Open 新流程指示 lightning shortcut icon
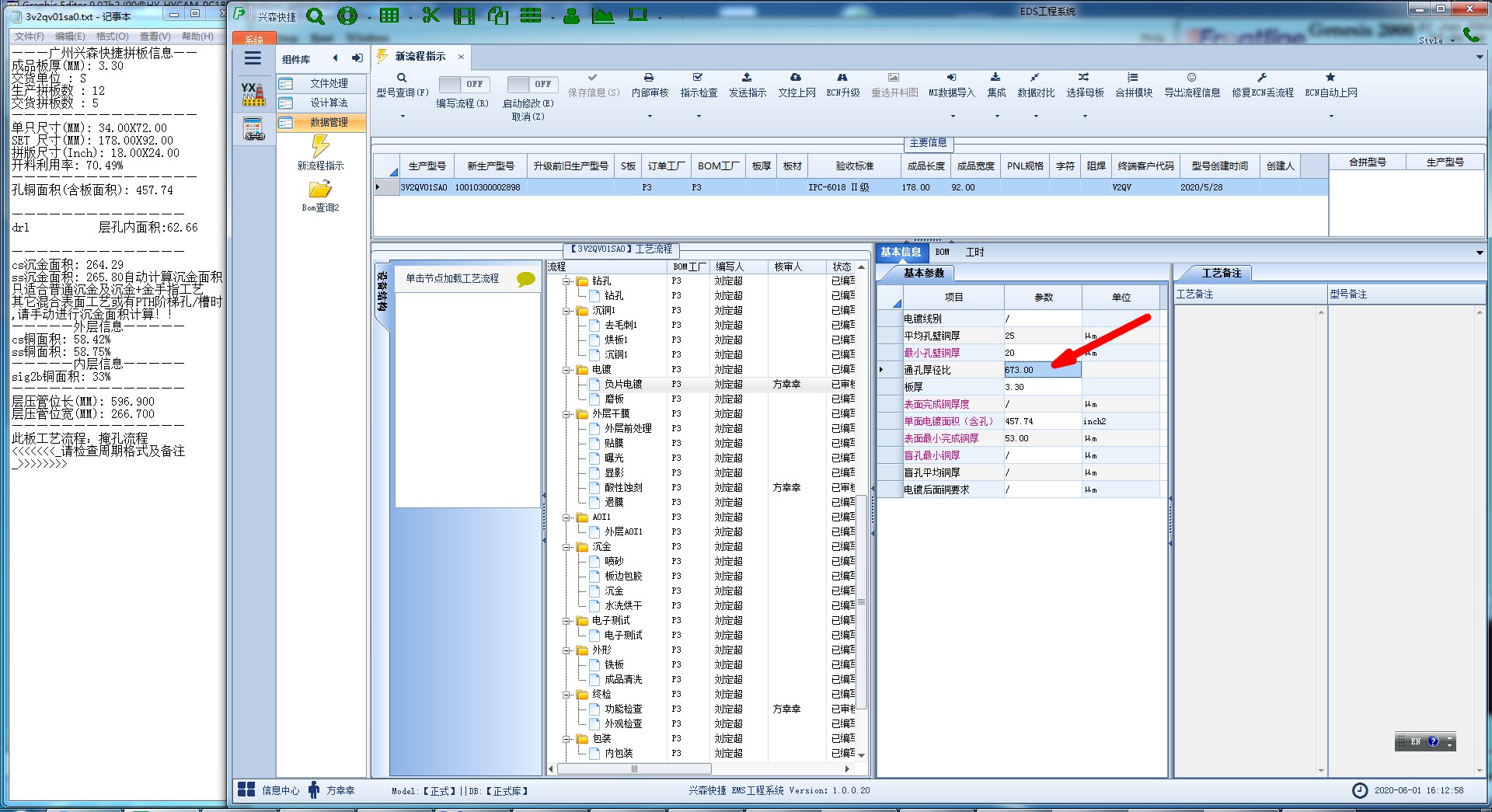 [320, 146]
